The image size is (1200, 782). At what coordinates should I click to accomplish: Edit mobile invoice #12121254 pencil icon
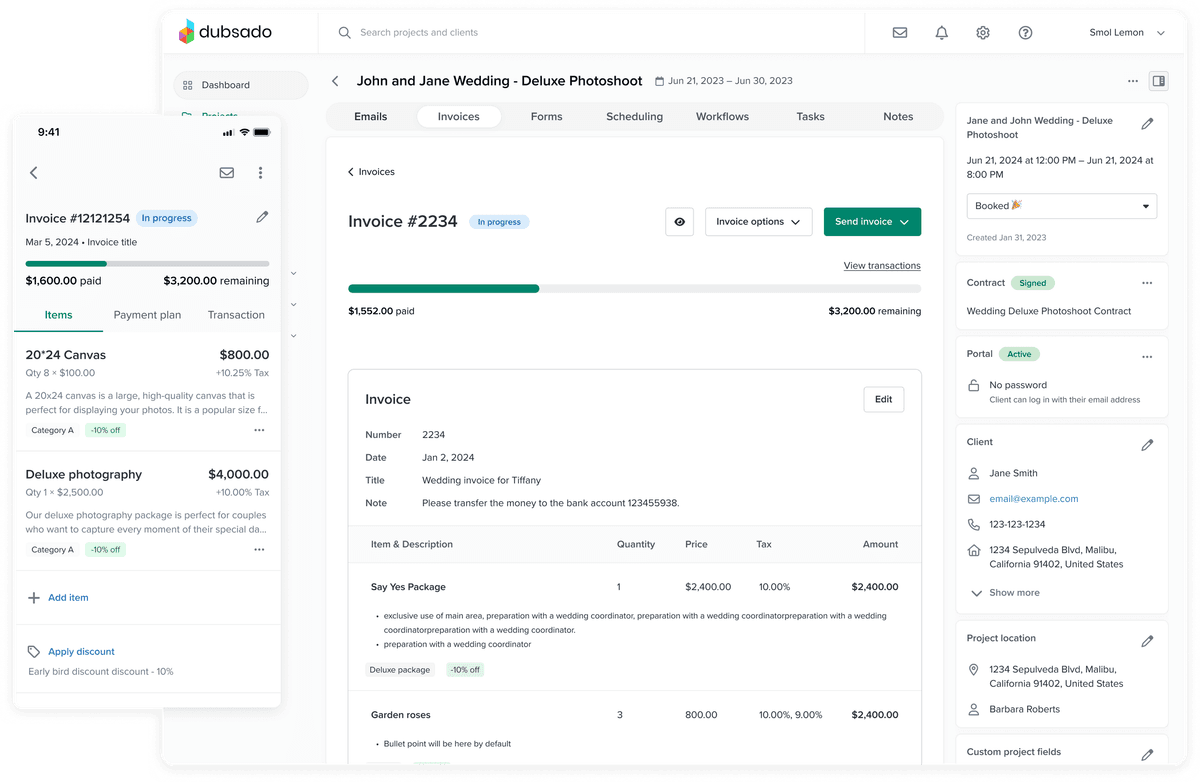262,217
